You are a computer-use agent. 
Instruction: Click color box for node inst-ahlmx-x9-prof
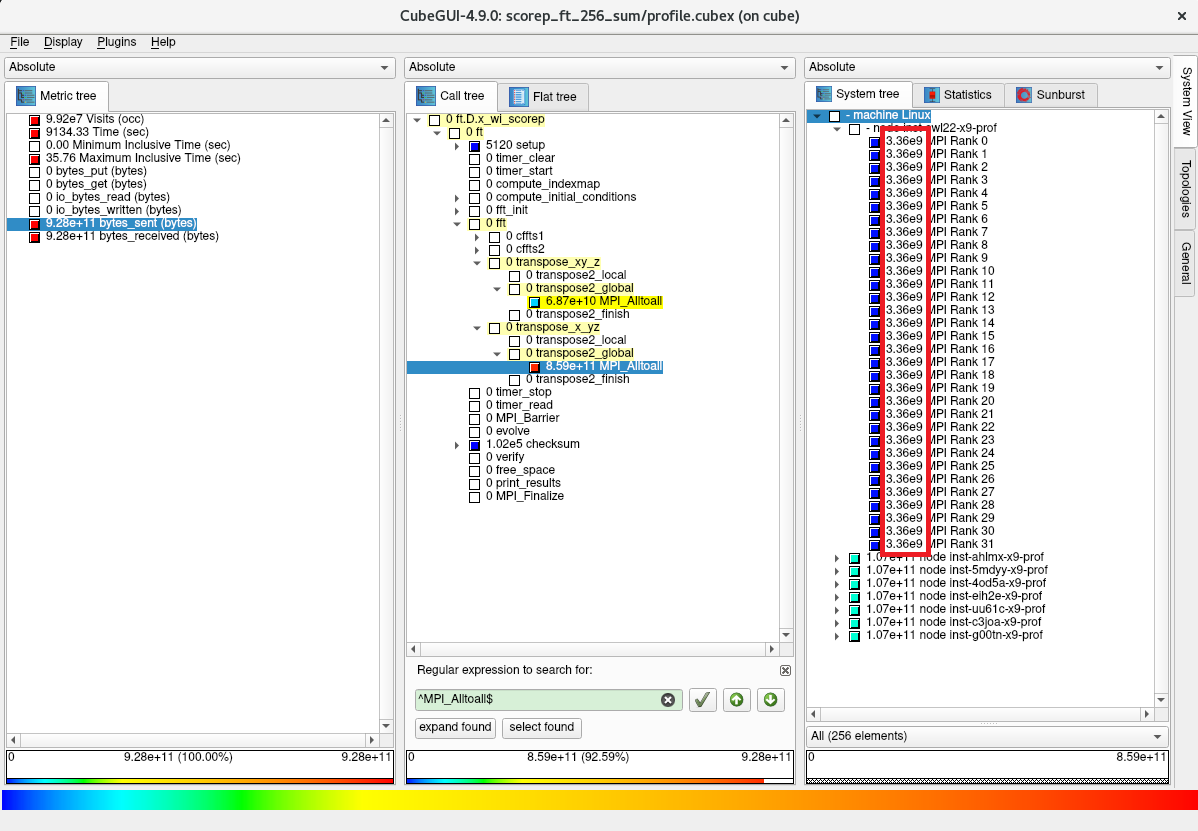854,558
